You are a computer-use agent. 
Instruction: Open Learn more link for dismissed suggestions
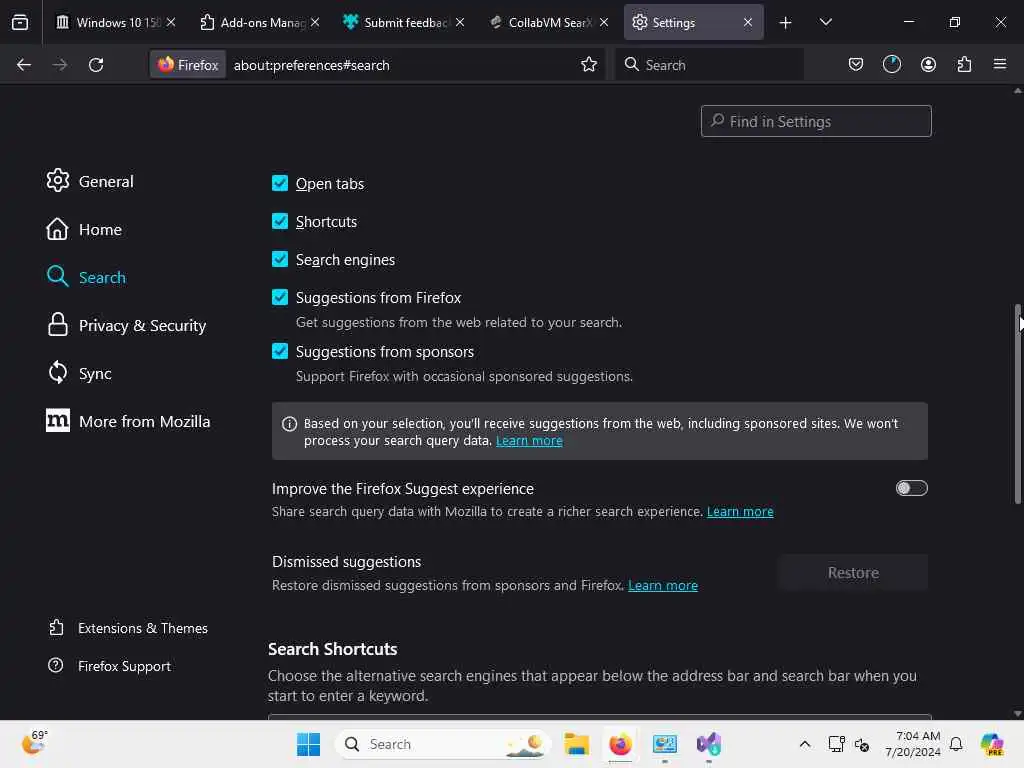(x=662, y=585)
